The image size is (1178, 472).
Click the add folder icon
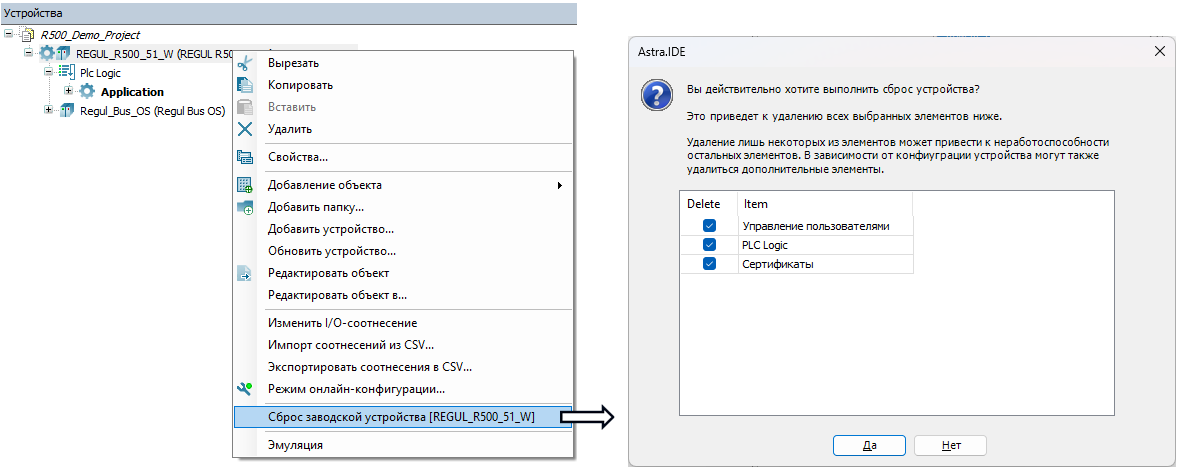245,207
